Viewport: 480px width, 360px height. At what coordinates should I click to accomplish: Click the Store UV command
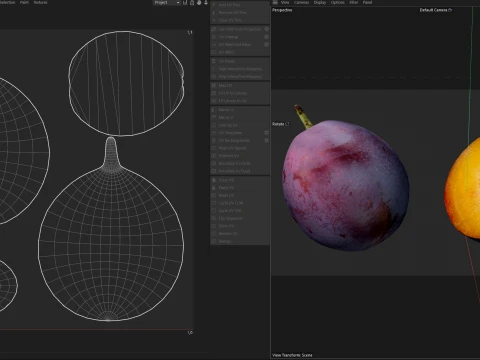pos(240,226)
